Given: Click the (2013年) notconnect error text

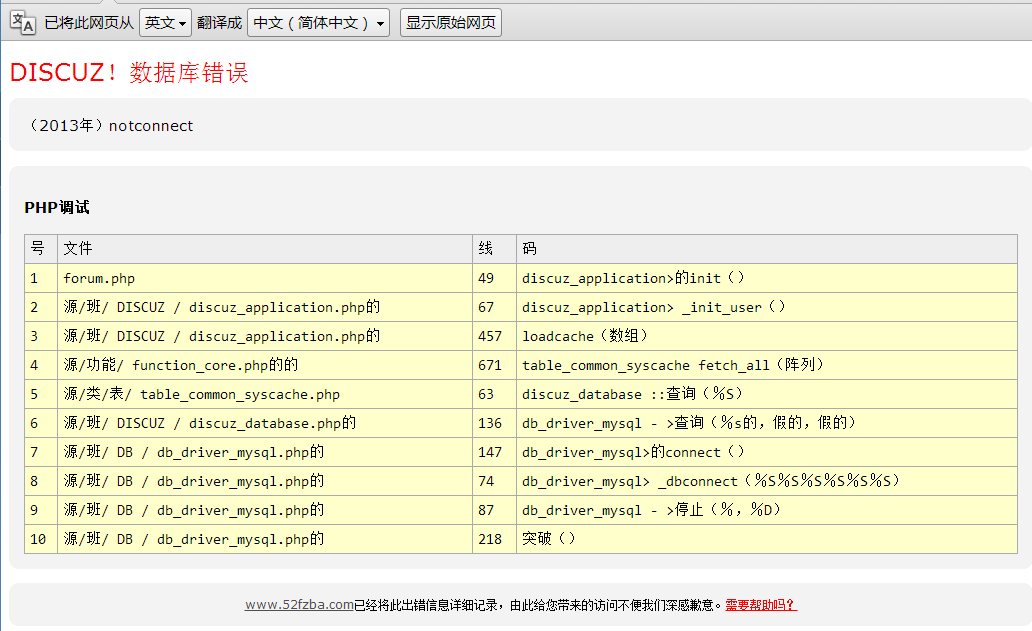Looking at the screenshot, I should [x=111, y=126].
